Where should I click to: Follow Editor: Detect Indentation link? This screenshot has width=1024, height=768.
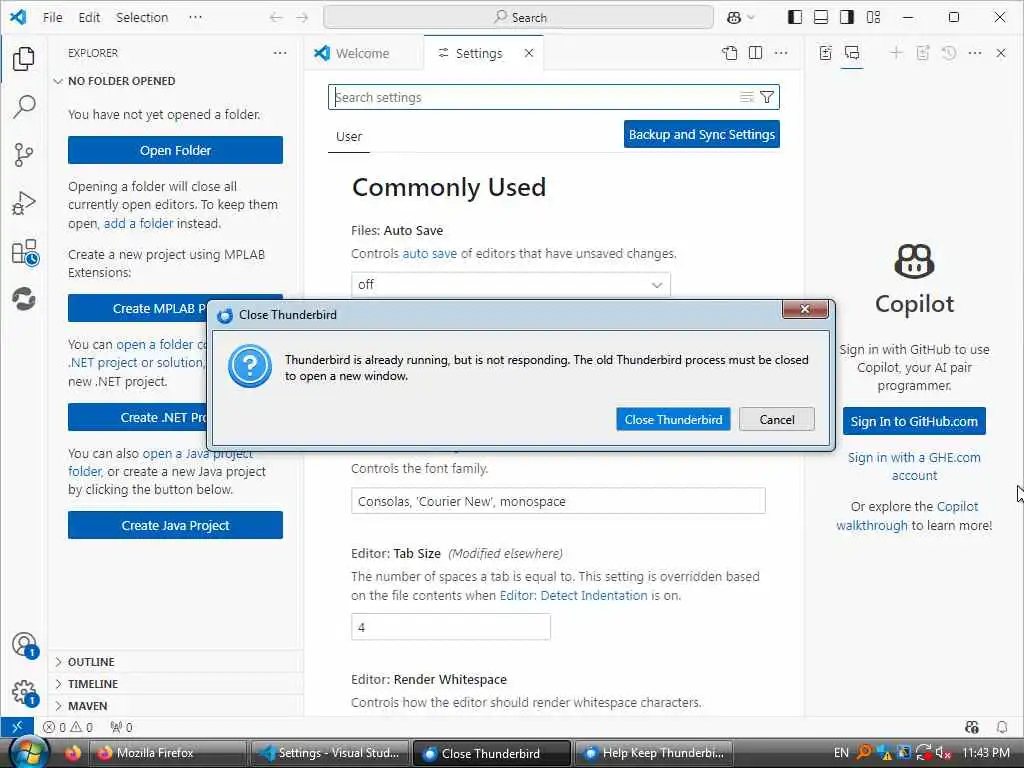click(x=573, y=596)
